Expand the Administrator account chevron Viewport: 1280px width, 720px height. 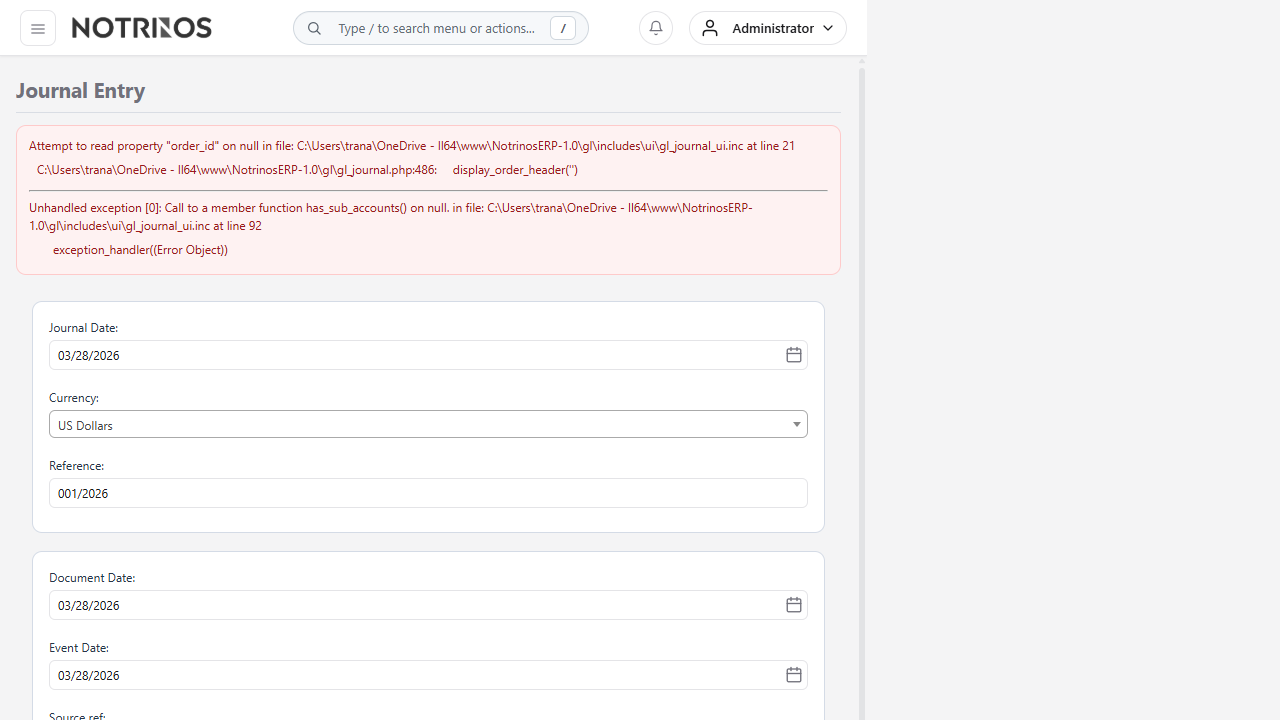[828, 28]
